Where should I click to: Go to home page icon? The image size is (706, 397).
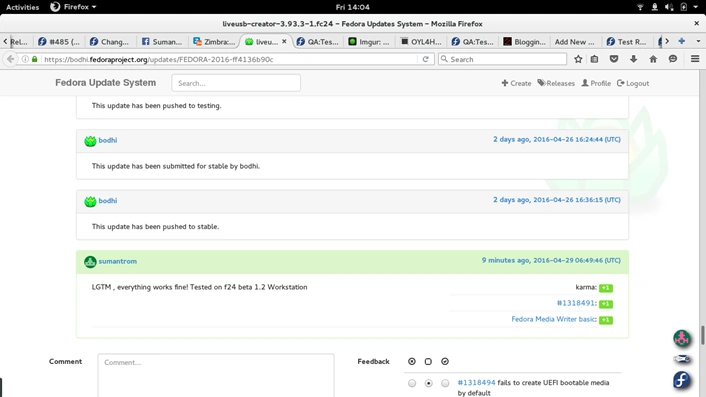click(653, 59)
